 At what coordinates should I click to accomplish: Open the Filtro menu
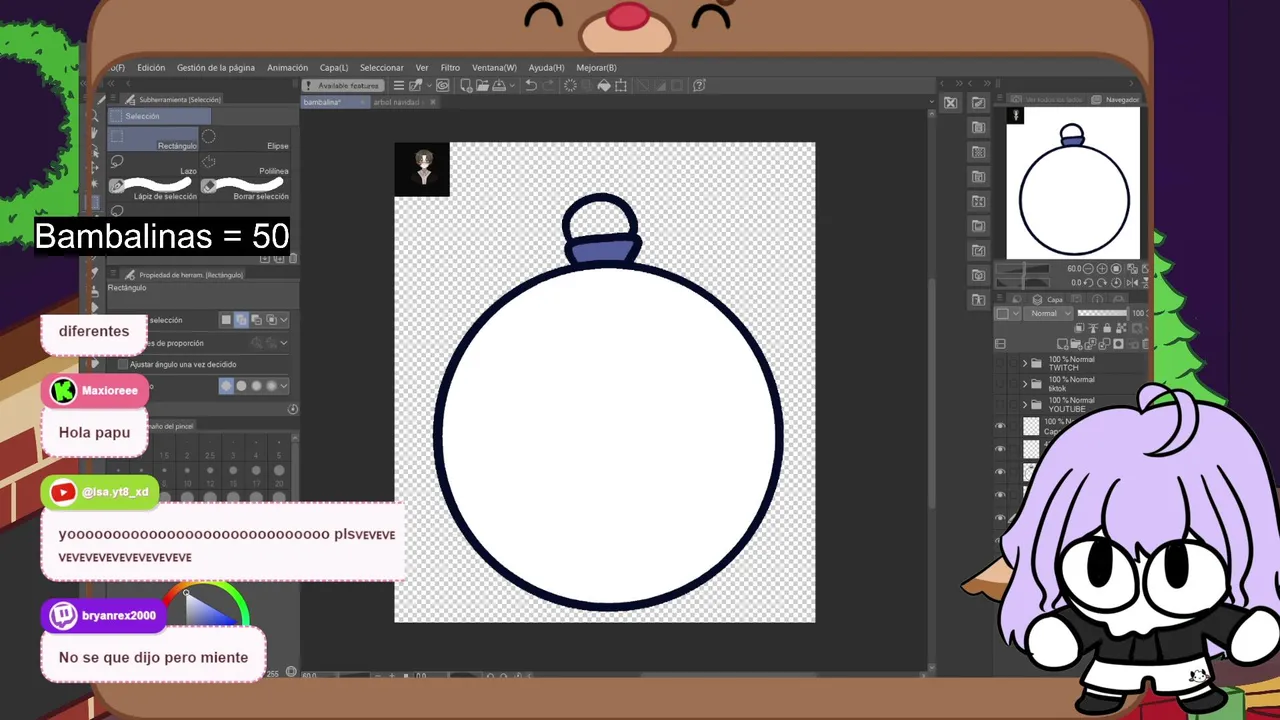pos(450,68)
